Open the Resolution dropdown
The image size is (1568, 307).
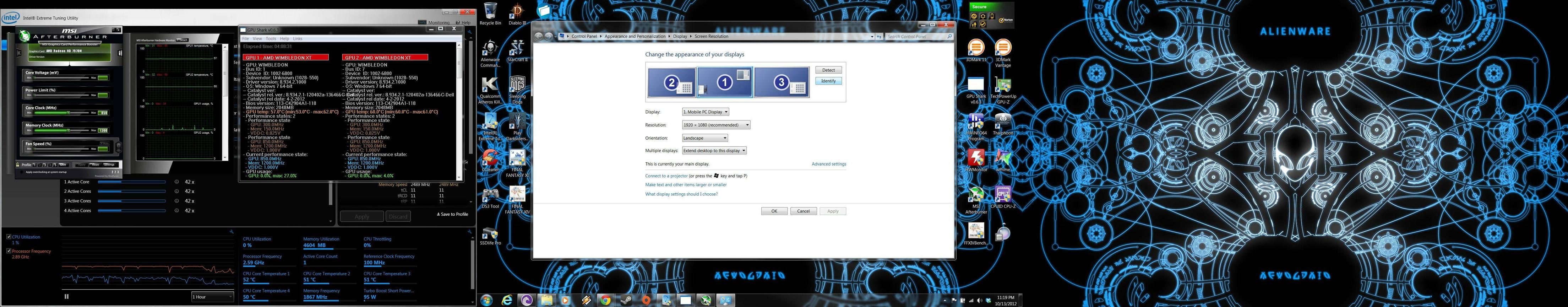click(x=716, y=125)
